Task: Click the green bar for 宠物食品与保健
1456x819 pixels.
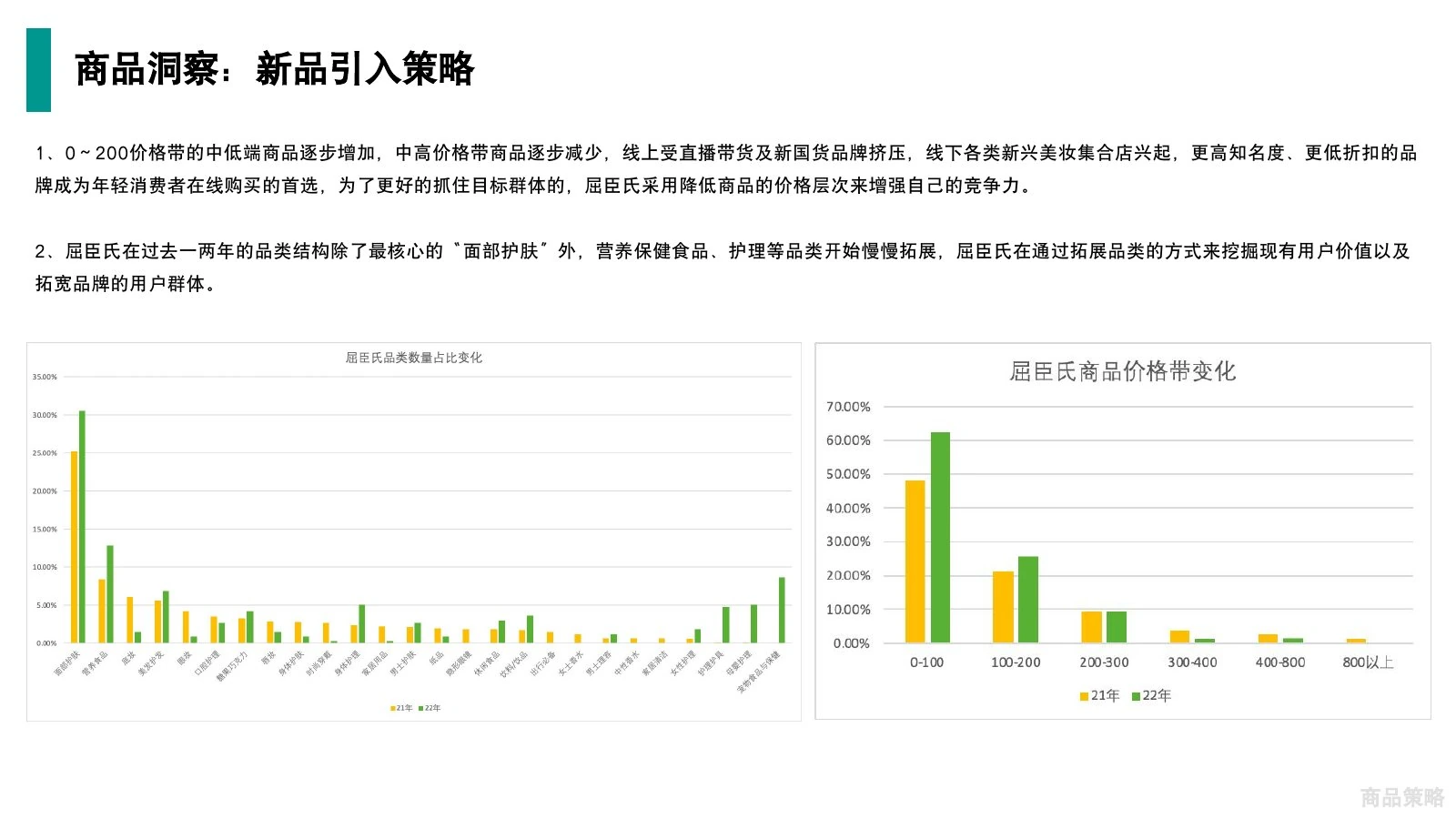Action: 782,611
